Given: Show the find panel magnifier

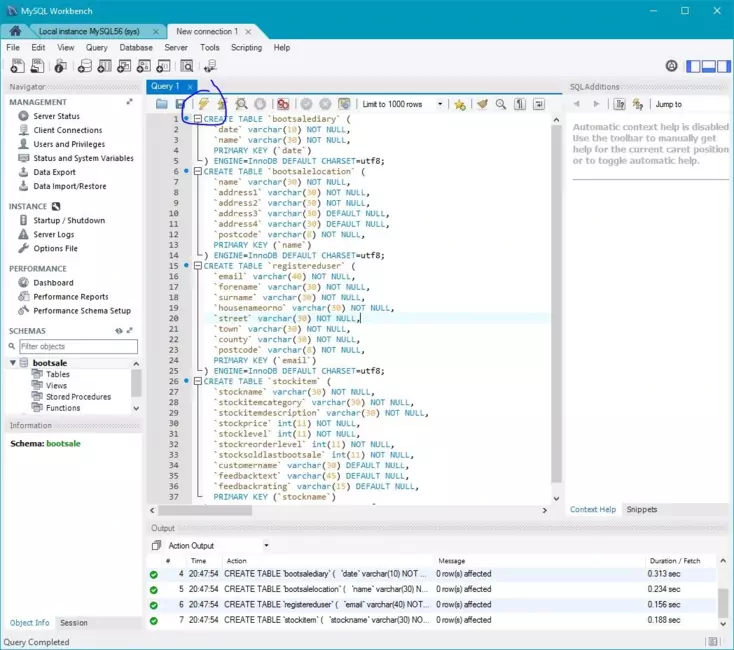Looking at the screenshot, I should point(501,104).
